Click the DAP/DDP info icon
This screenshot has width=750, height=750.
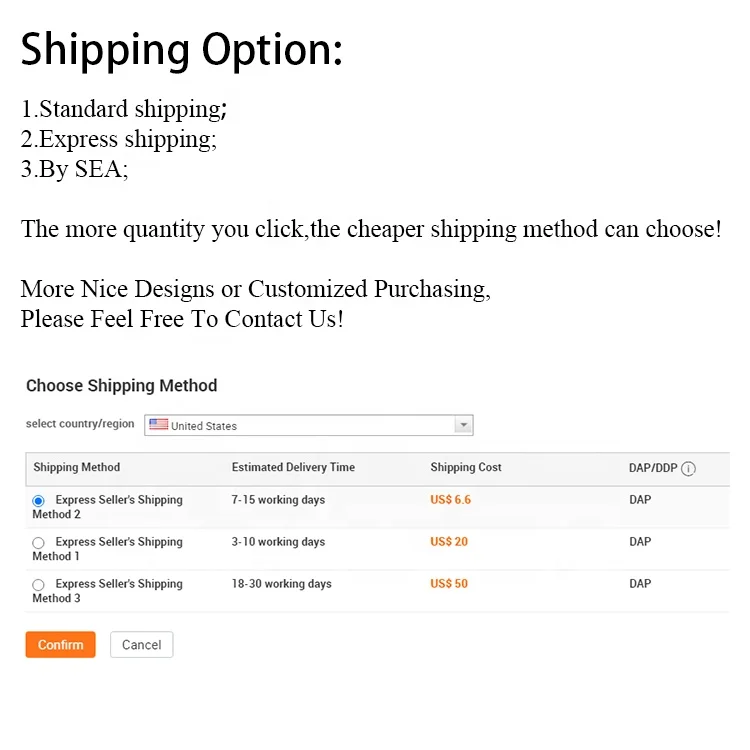click(688, 469)
